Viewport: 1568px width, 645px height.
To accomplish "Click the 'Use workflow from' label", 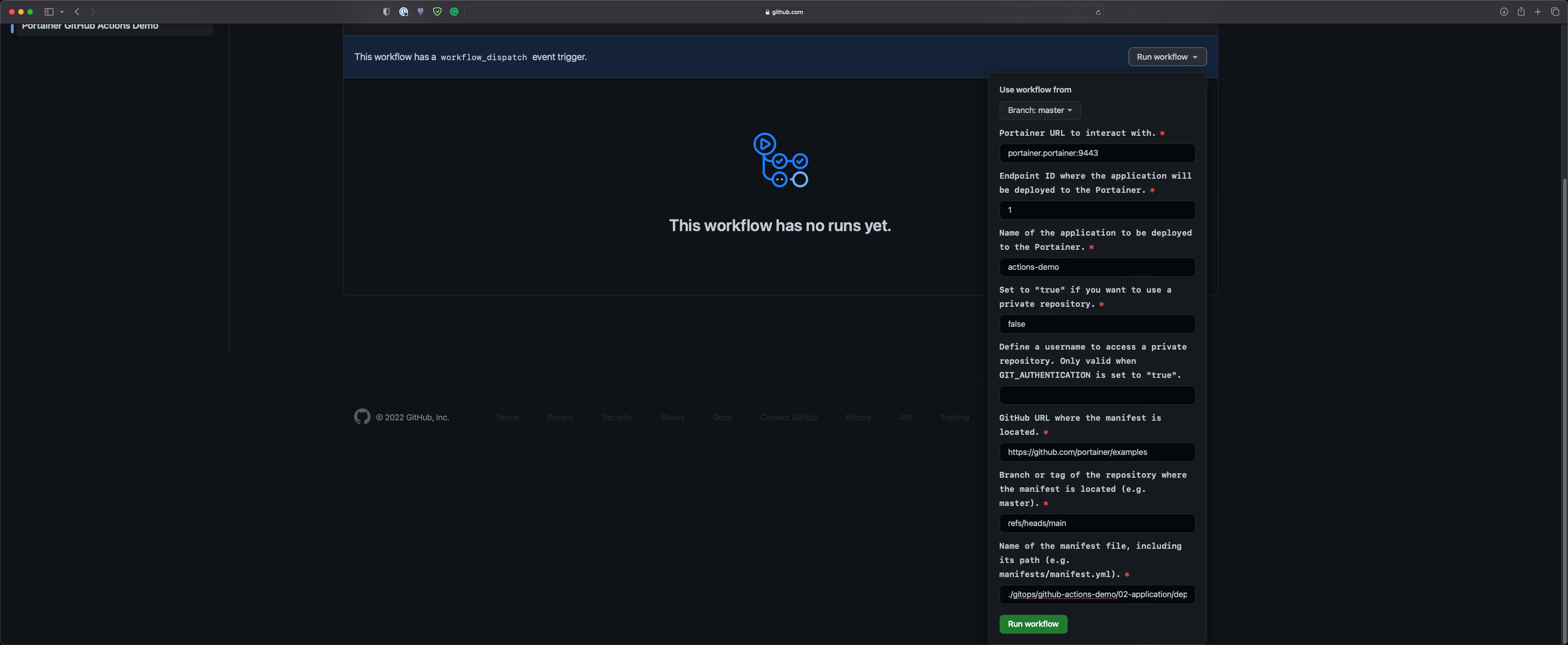I will pyautogui.click(x=1035, y=89).
